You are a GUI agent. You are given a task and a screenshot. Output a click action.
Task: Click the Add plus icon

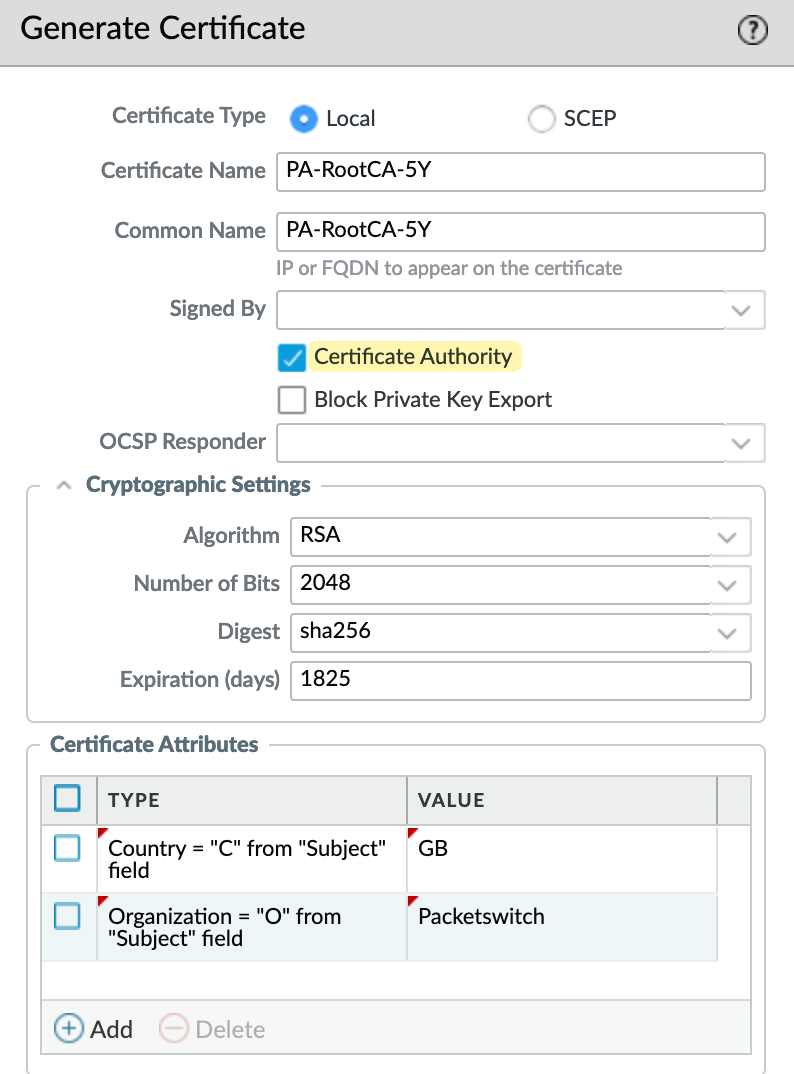[69, 1029]
